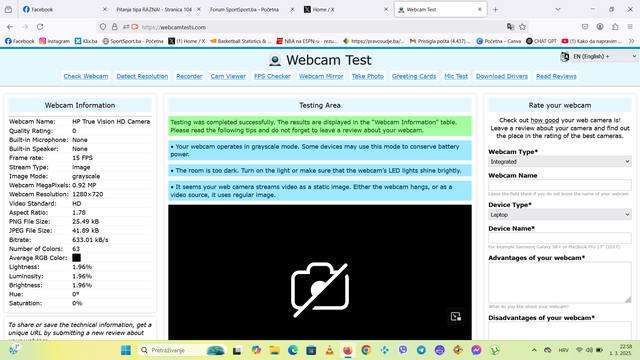640x360 pixels.
Task: Open the Cam Viewer link
Action: click(x=228, y=76)
